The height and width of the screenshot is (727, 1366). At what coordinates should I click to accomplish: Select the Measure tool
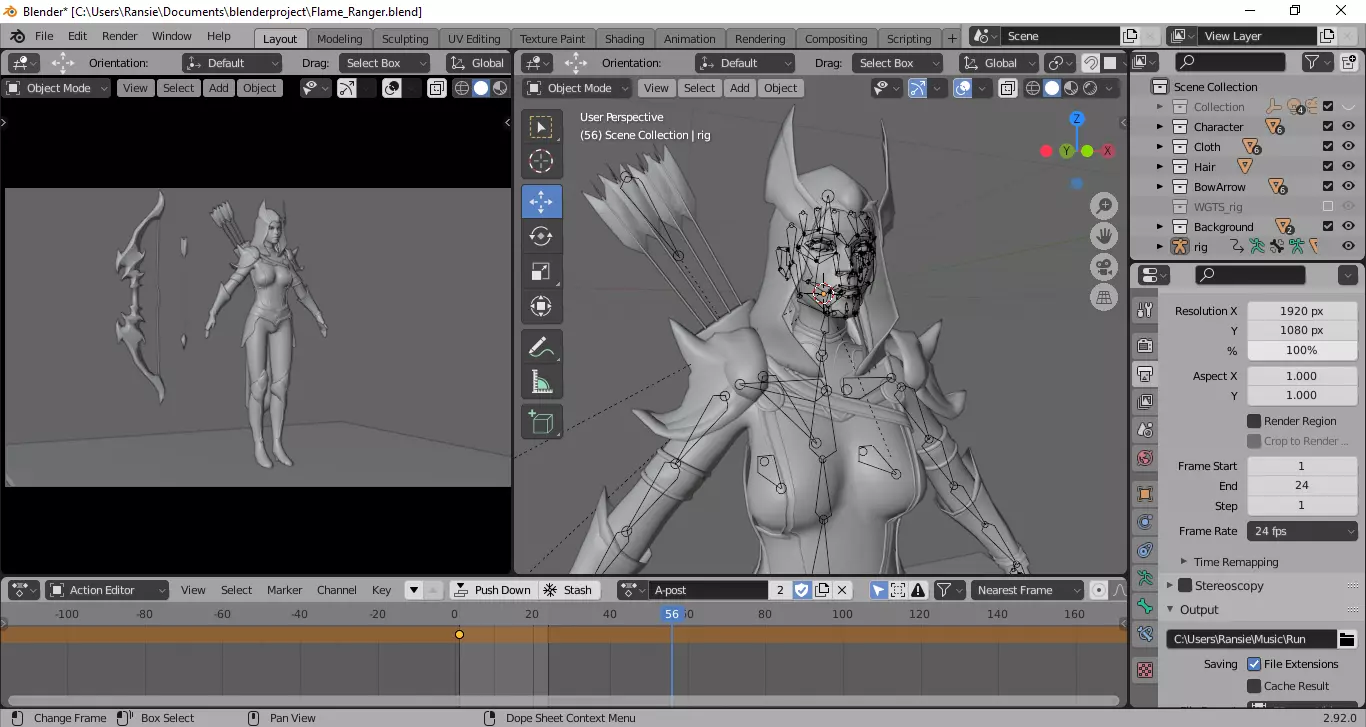point(541,382)
